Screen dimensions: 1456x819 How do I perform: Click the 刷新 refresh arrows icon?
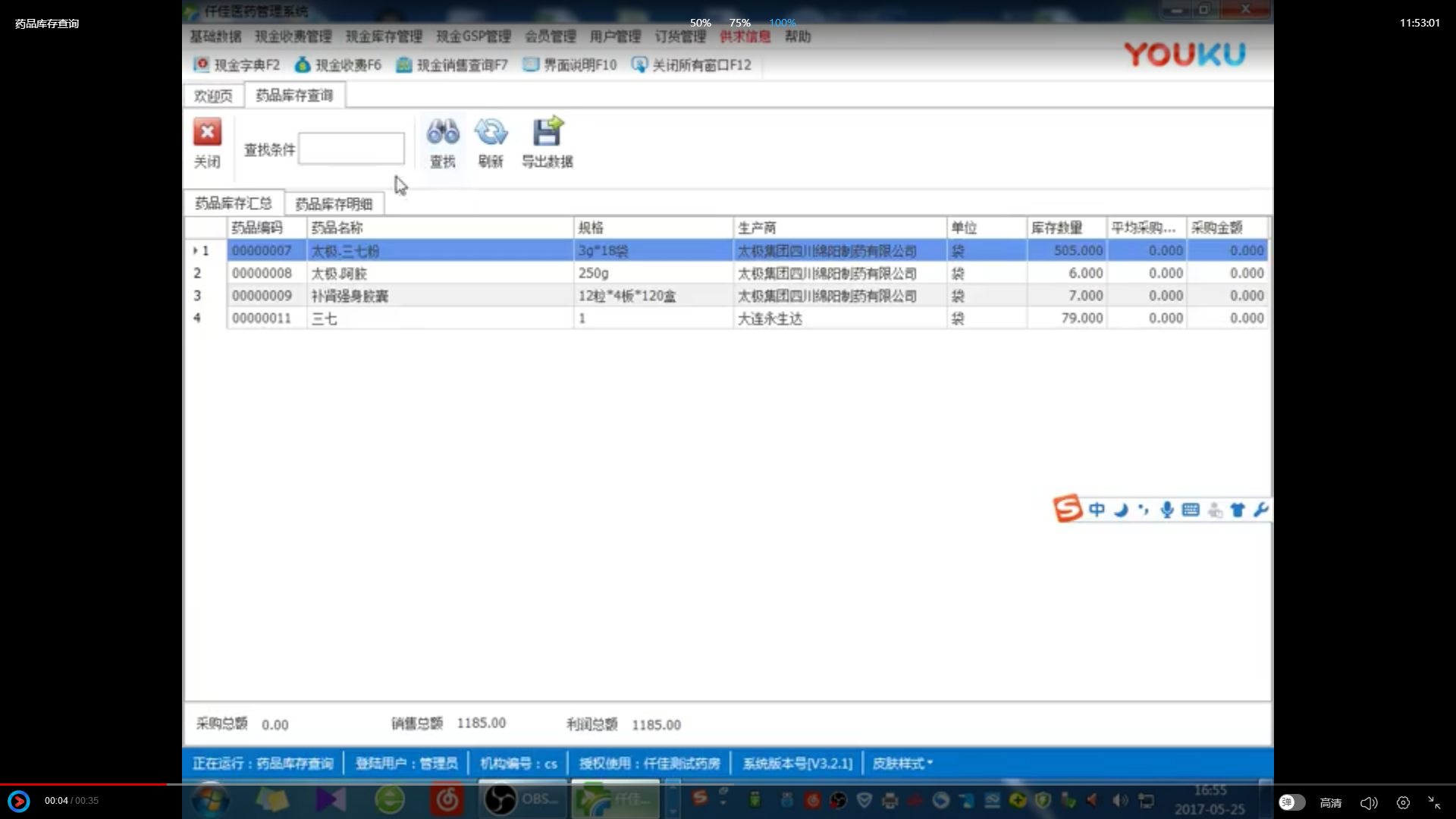point(491,132)
